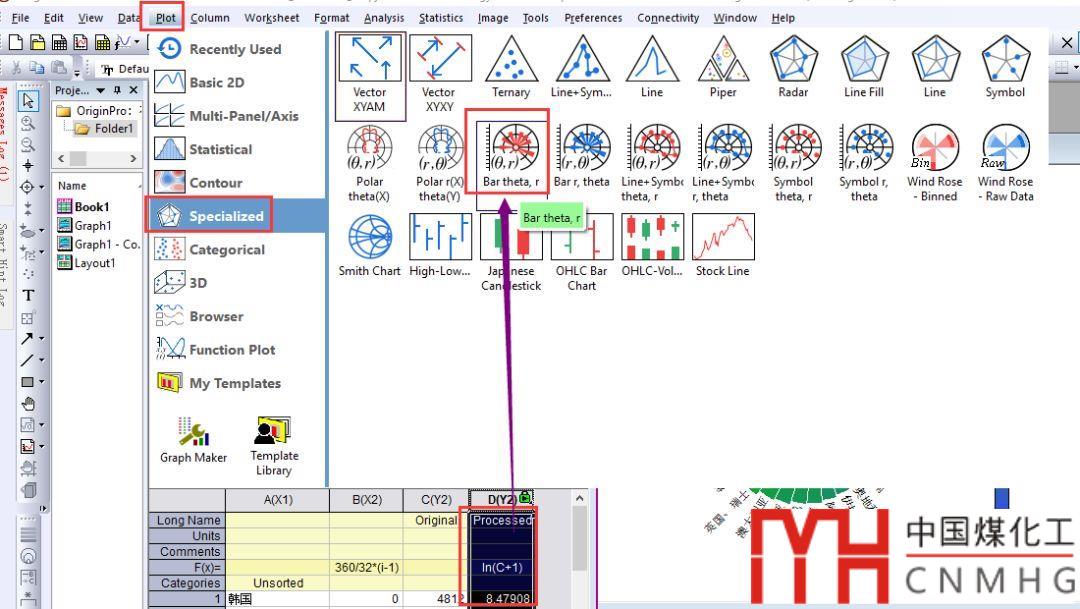The image size is (1080, 609).
Task: Open the Browser plot category
Action: (x=238, y=316)
